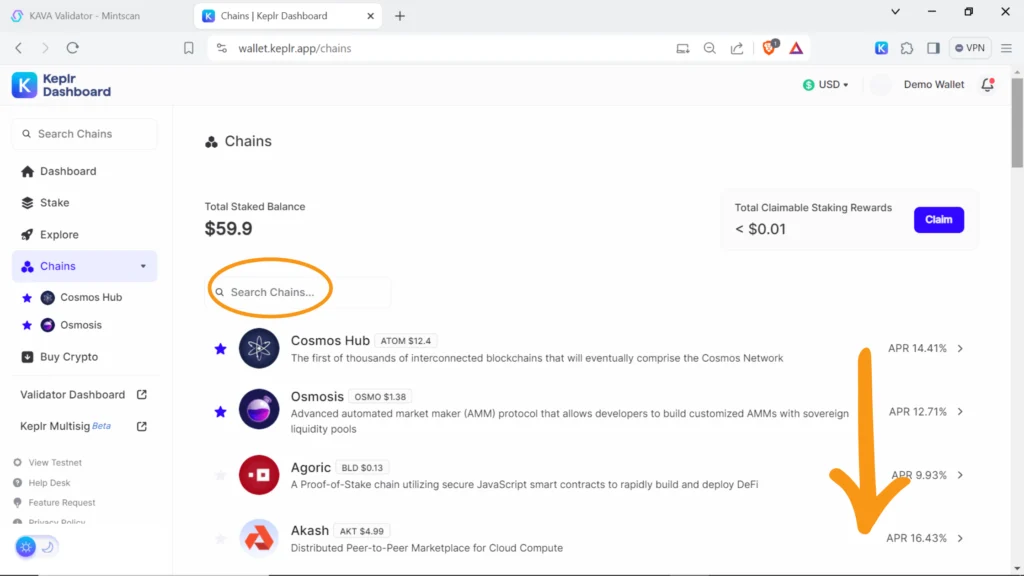Open the notification bell icon
The image size is (1024, 576).
pos(987,85)
